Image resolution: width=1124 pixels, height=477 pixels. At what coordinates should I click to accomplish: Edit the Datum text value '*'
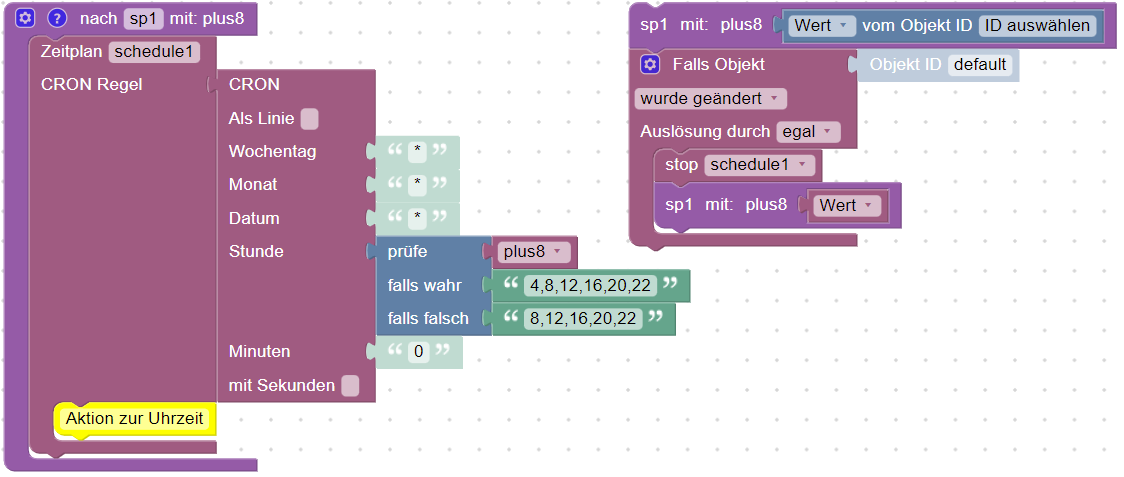click(x=416, y=218)
